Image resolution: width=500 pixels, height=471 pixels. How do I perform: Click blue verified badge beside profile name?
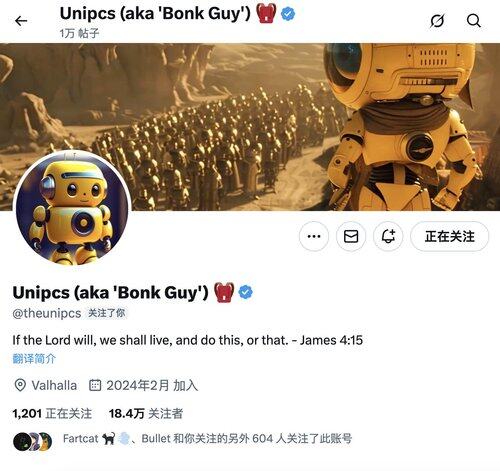[x=246, y=292]
